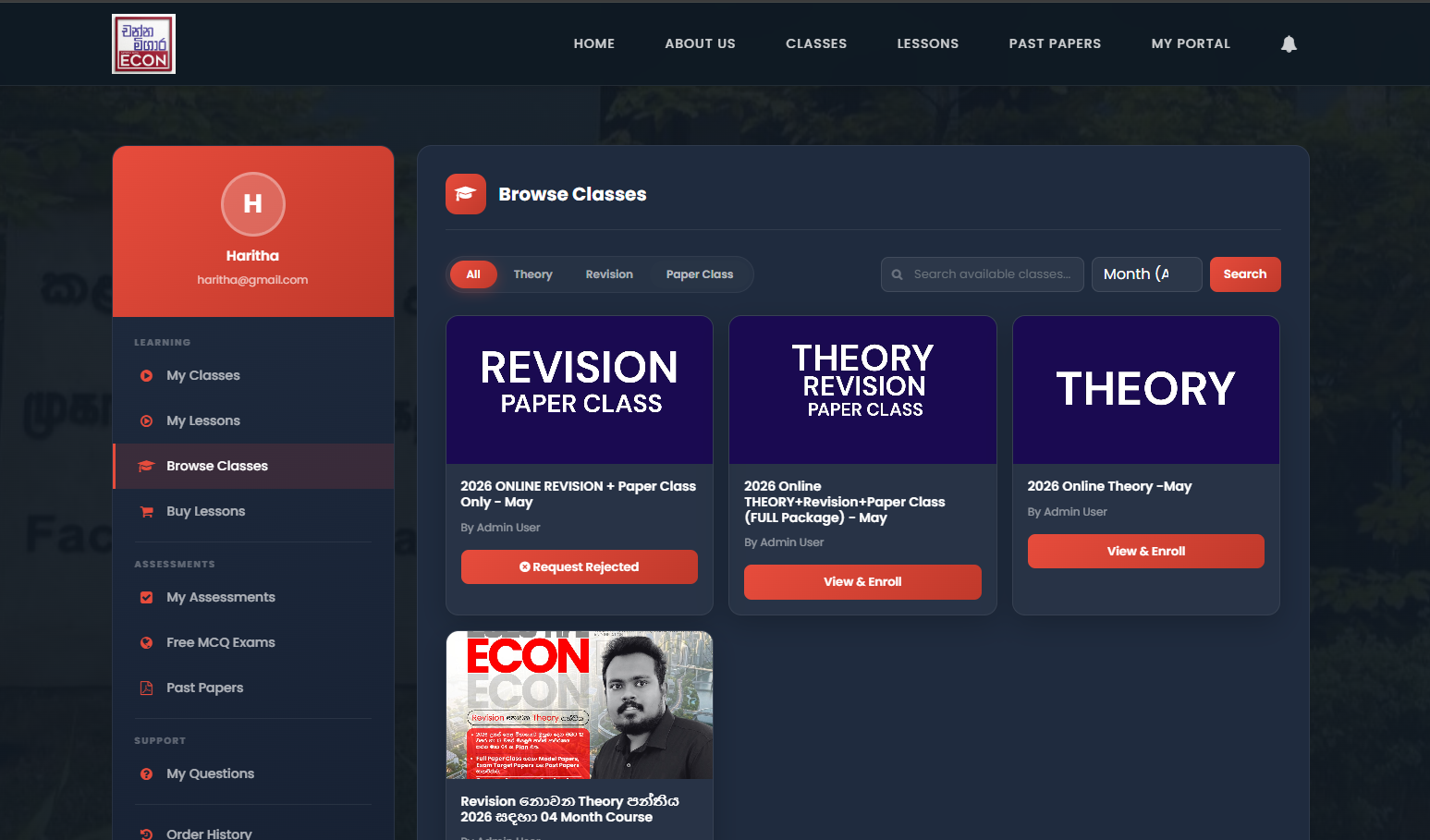Open Buy Lessons in sidebar
The image size is (1430, 840).
(253, 512)
